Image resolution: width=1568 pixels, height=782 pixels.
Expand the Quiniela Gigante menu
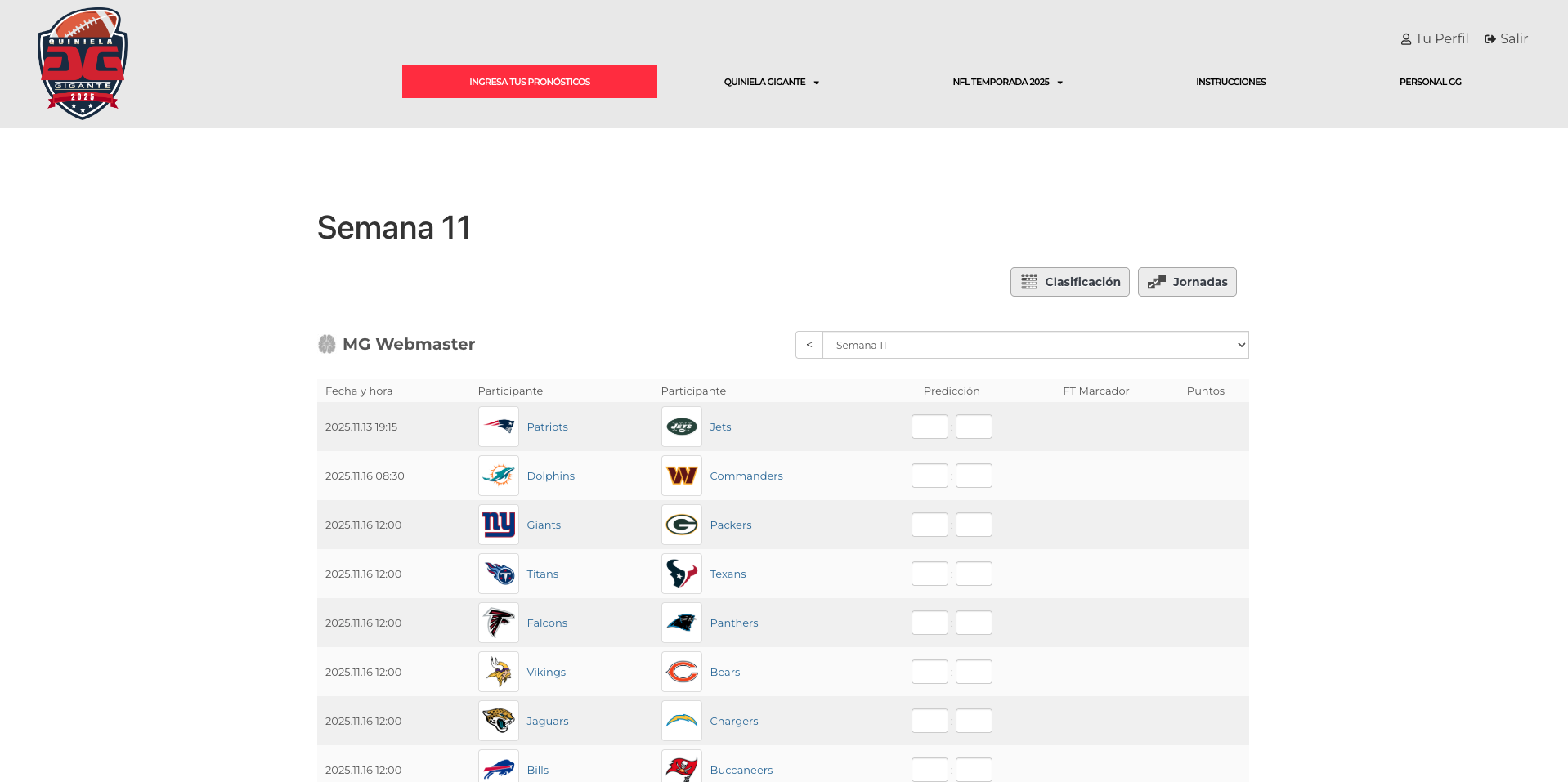coord(771,82)
